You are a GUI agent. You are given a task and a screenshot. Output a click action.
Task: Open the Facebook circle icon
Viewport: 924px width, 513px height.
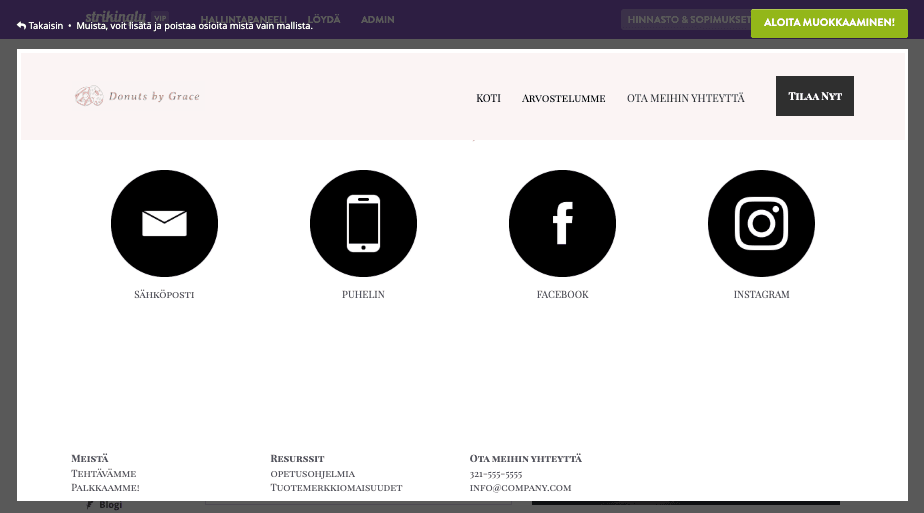[x=562, y=223]
